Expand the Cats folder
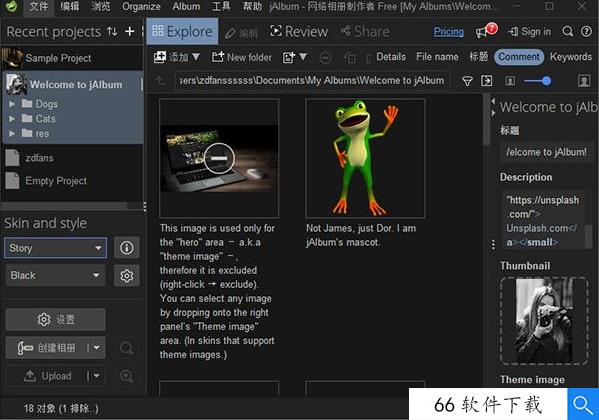This screenshot has height=420, width=599. click(12, 118)
